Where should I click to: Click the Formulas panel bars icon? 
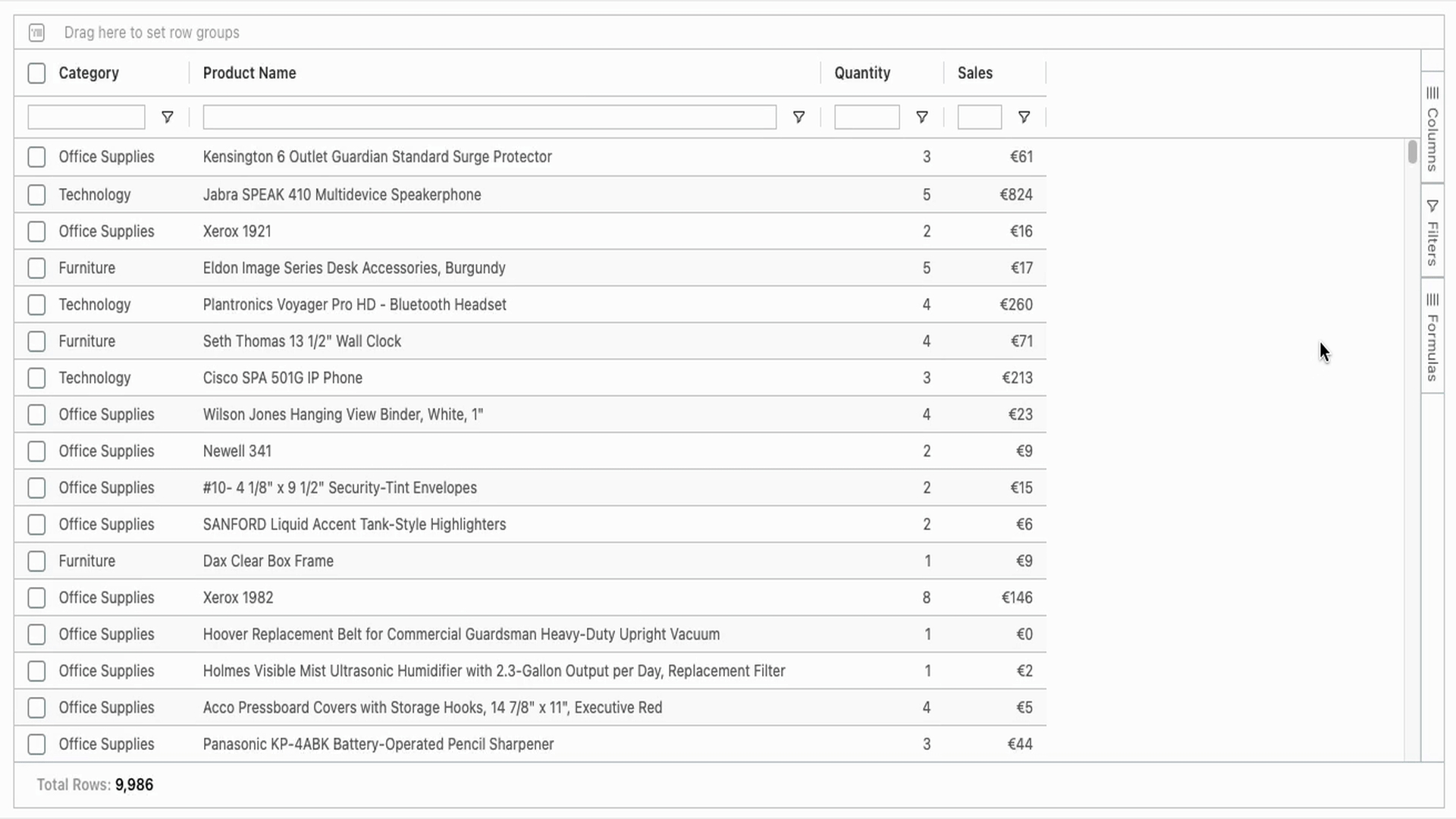pos(1432,300)
